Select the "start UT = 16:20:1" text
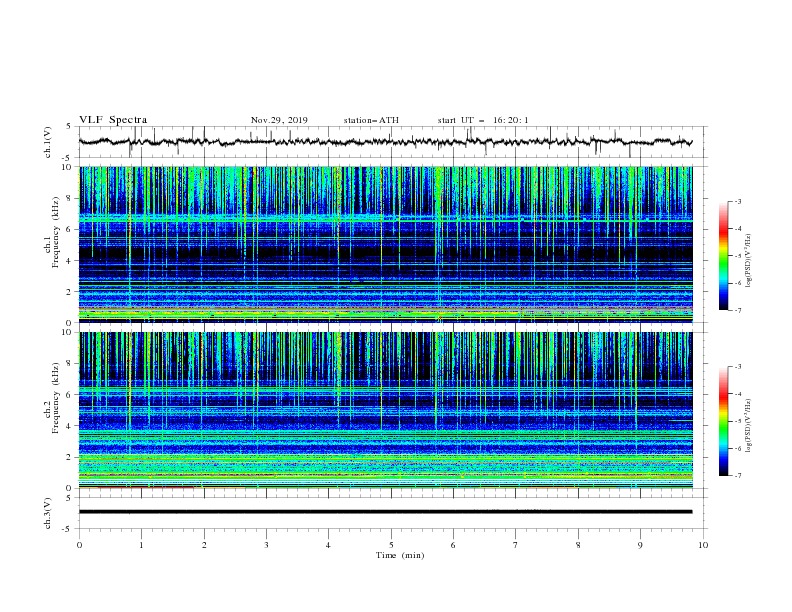The width and height of the screenshot is (792, 612). [x=483, y=120]
